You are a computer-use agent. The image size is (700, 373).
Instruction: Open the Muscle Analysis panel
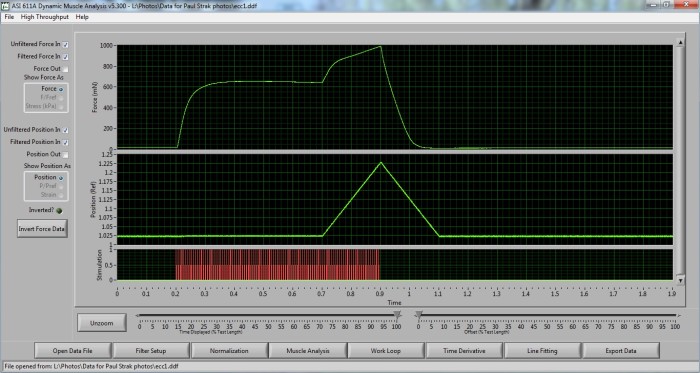pos(308,351)
